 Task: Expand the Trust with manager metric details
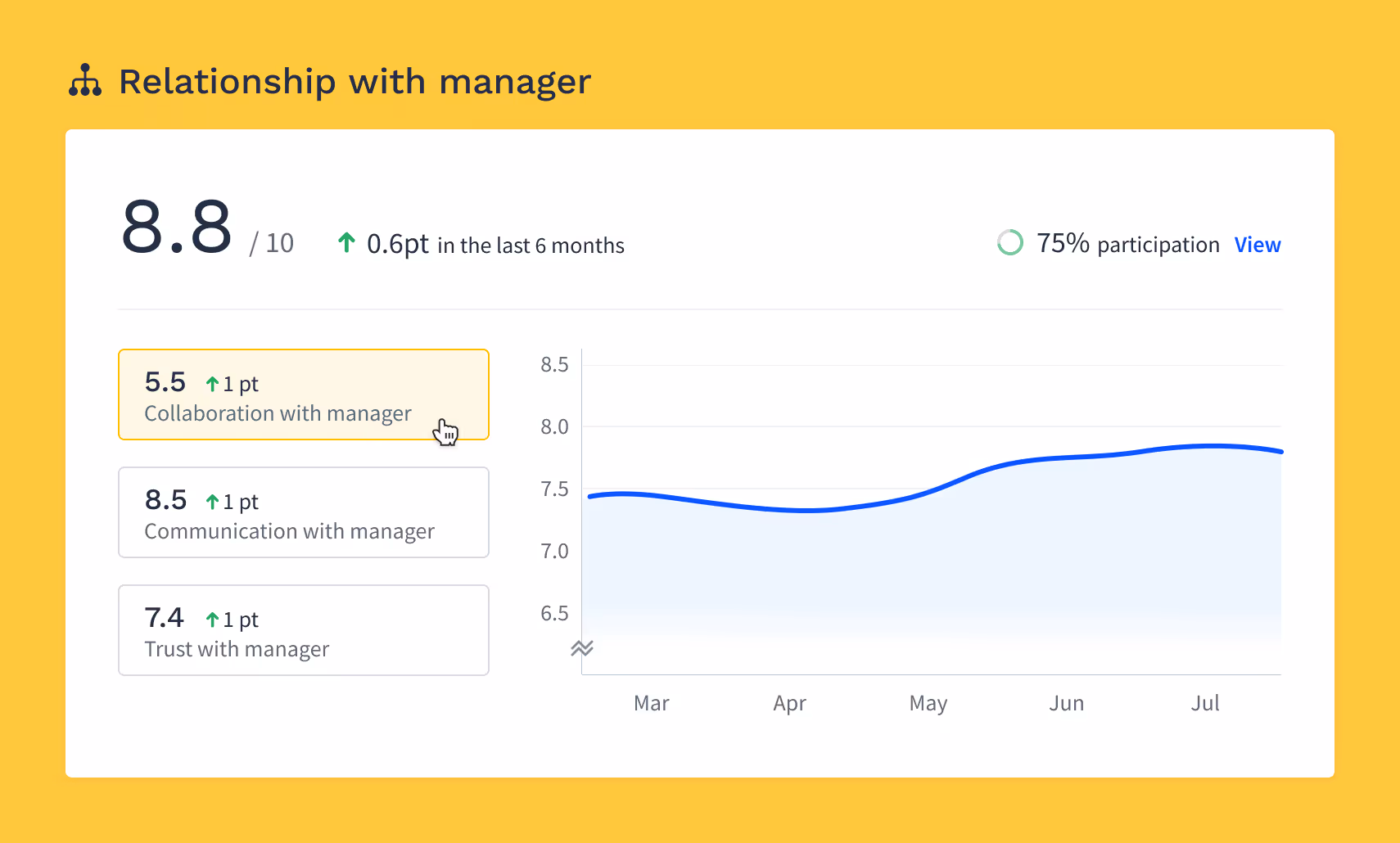coord(303,630)
